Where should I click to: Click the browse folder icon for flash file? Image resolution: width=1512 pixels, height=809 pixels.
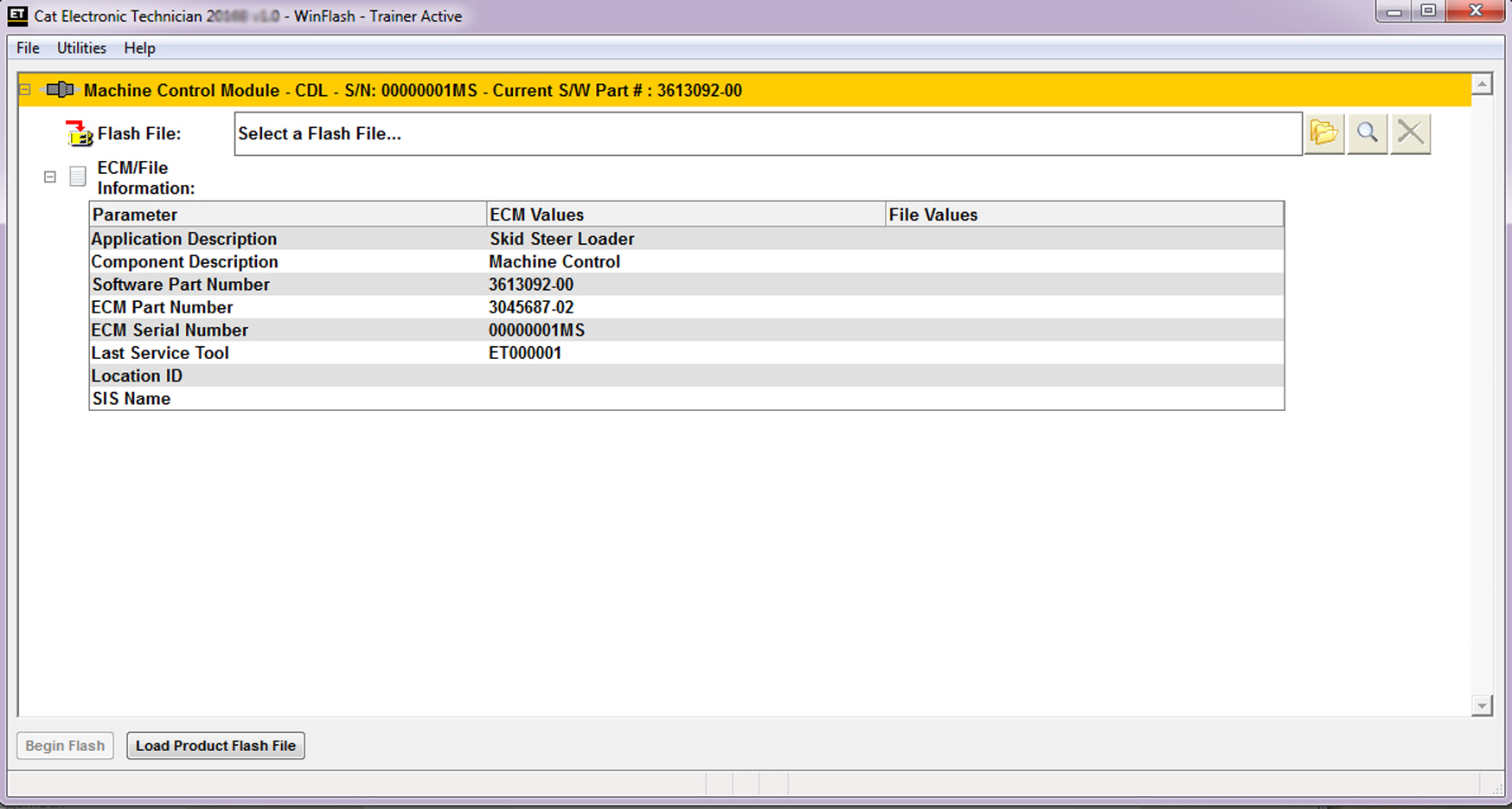(x=1323, y=133)
